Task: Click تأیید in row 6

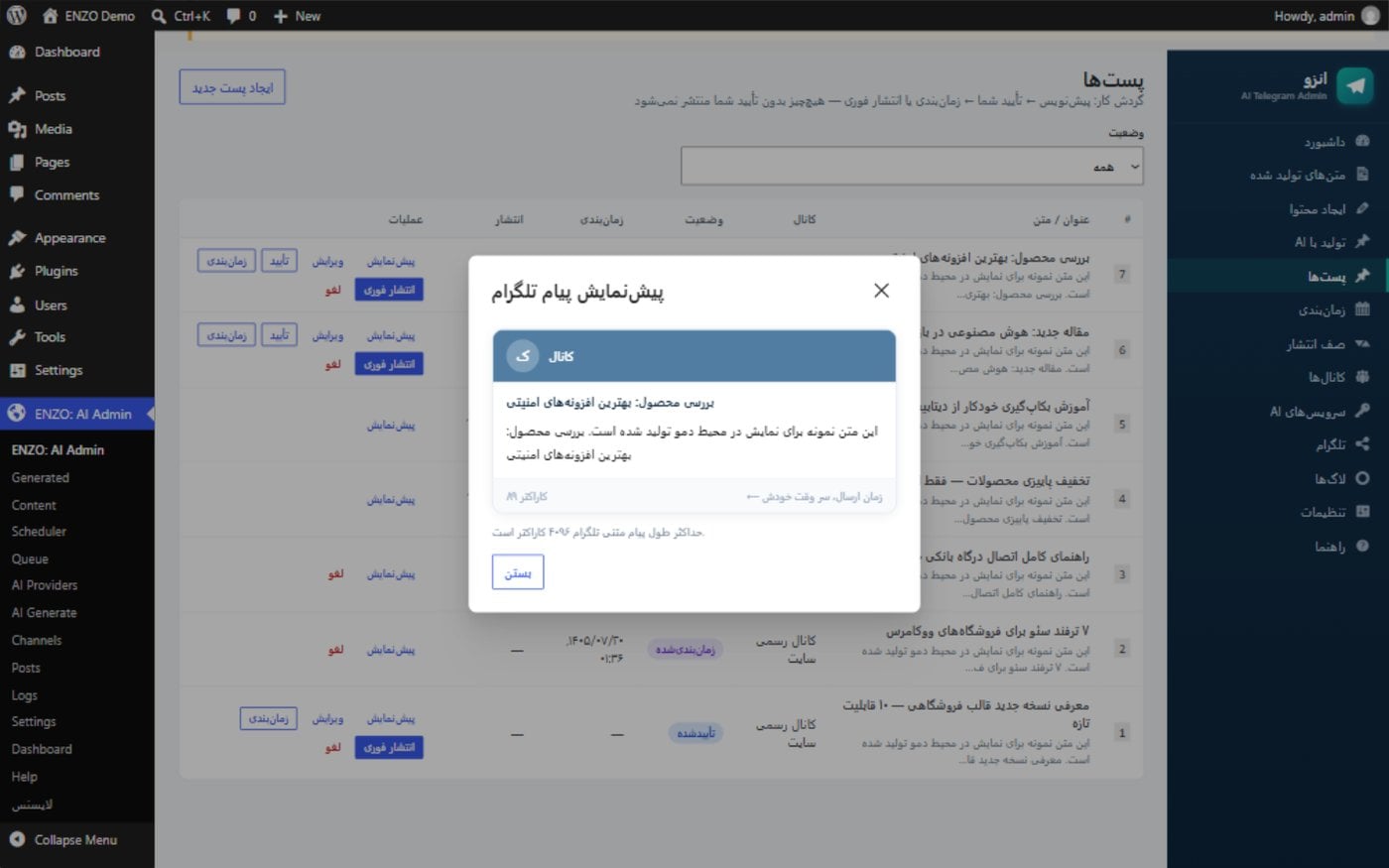Action: 280,335
